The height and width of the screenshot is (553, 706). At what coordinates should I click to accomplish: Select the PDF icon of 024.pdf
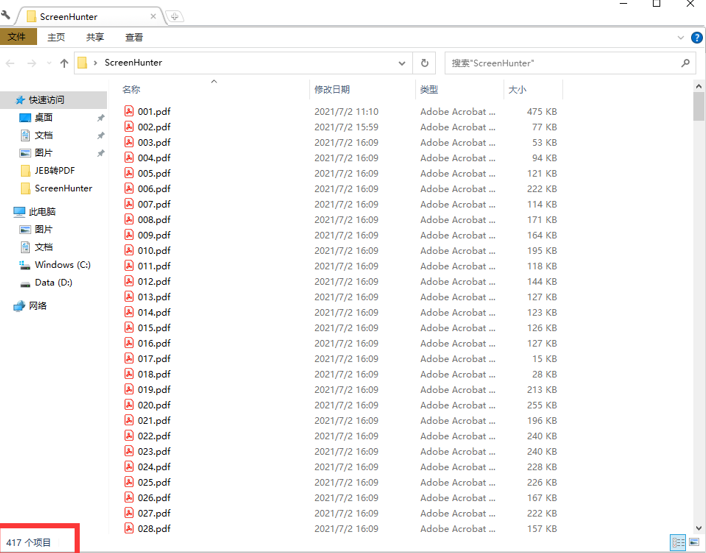click(x=129, y=466)
